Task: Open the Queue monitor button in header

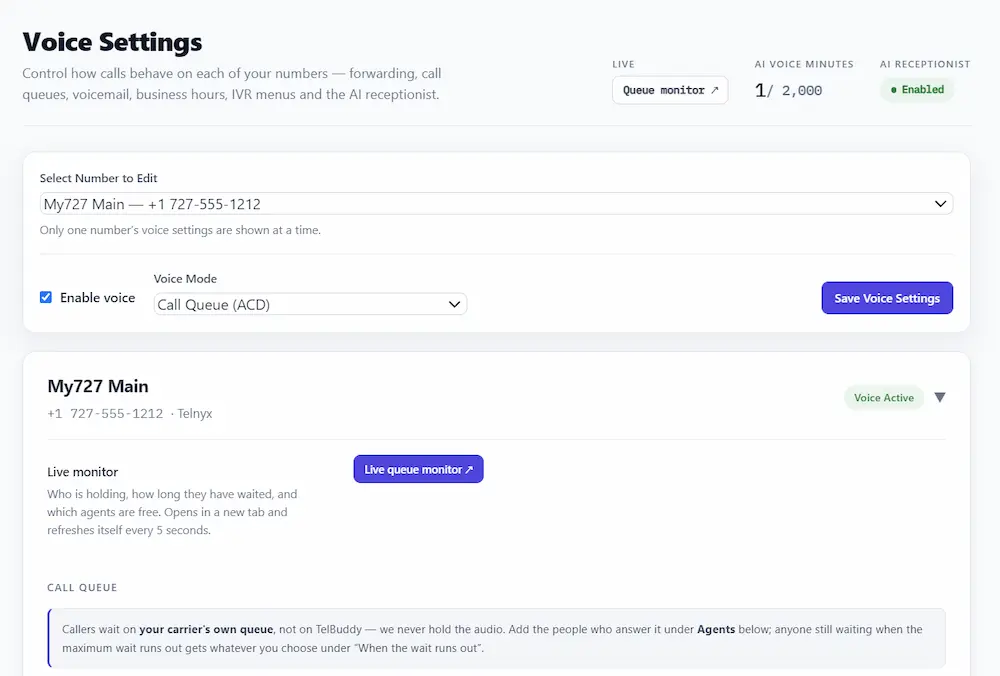Action: pyautogui.click(x=670, y=90)
